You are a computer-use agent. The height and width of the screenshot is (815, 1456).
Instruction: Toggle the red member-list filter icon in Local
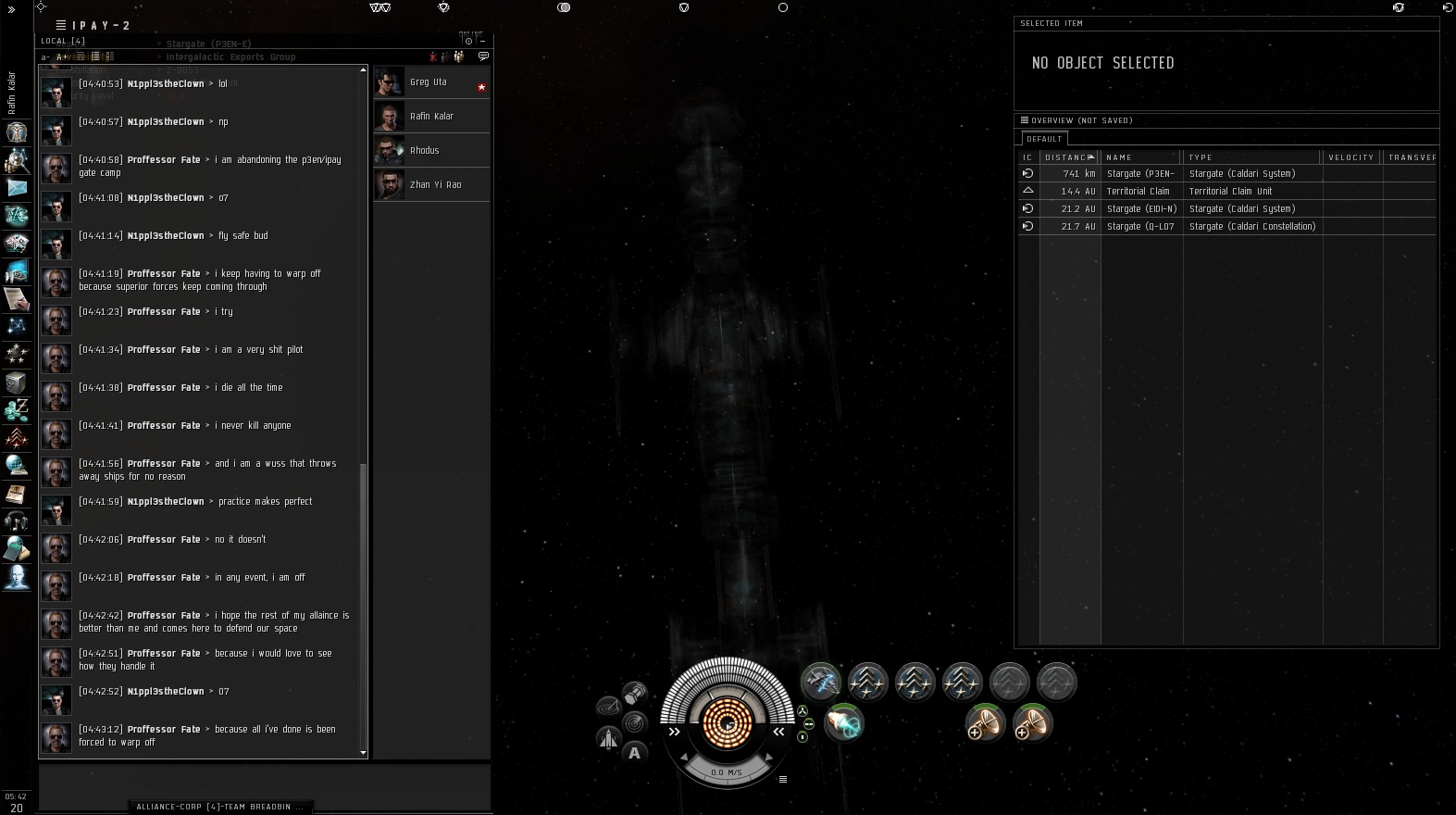coord(432,56)
